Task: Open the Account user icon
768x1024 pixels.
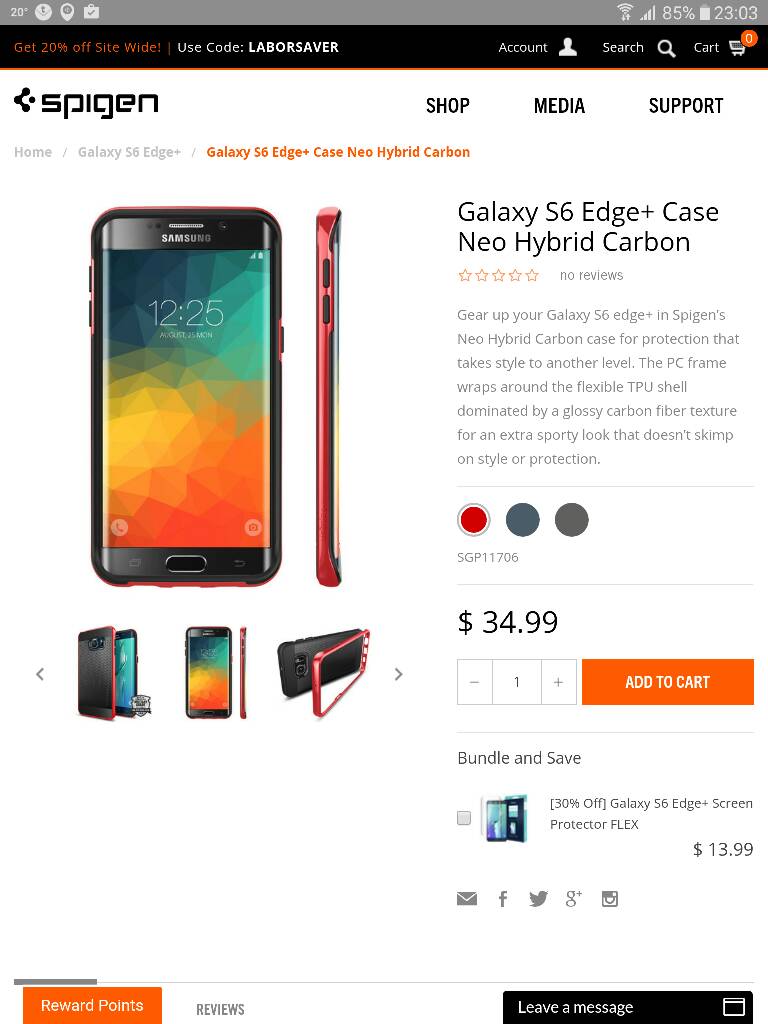Action: point(568,47)
